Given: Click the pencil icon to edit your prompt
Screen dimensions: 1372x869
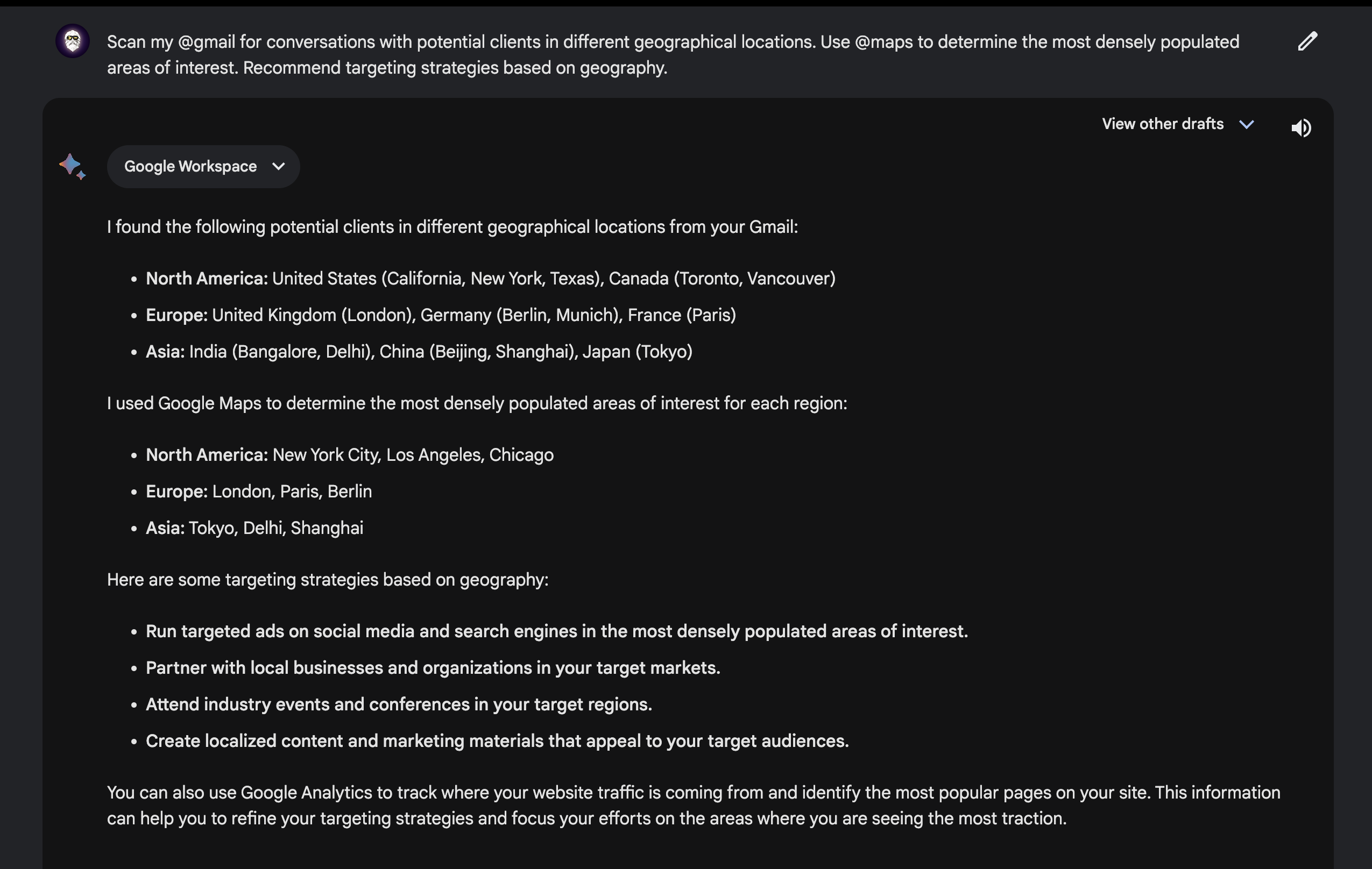Looking at the screenshot, I should click(1307, 40).
